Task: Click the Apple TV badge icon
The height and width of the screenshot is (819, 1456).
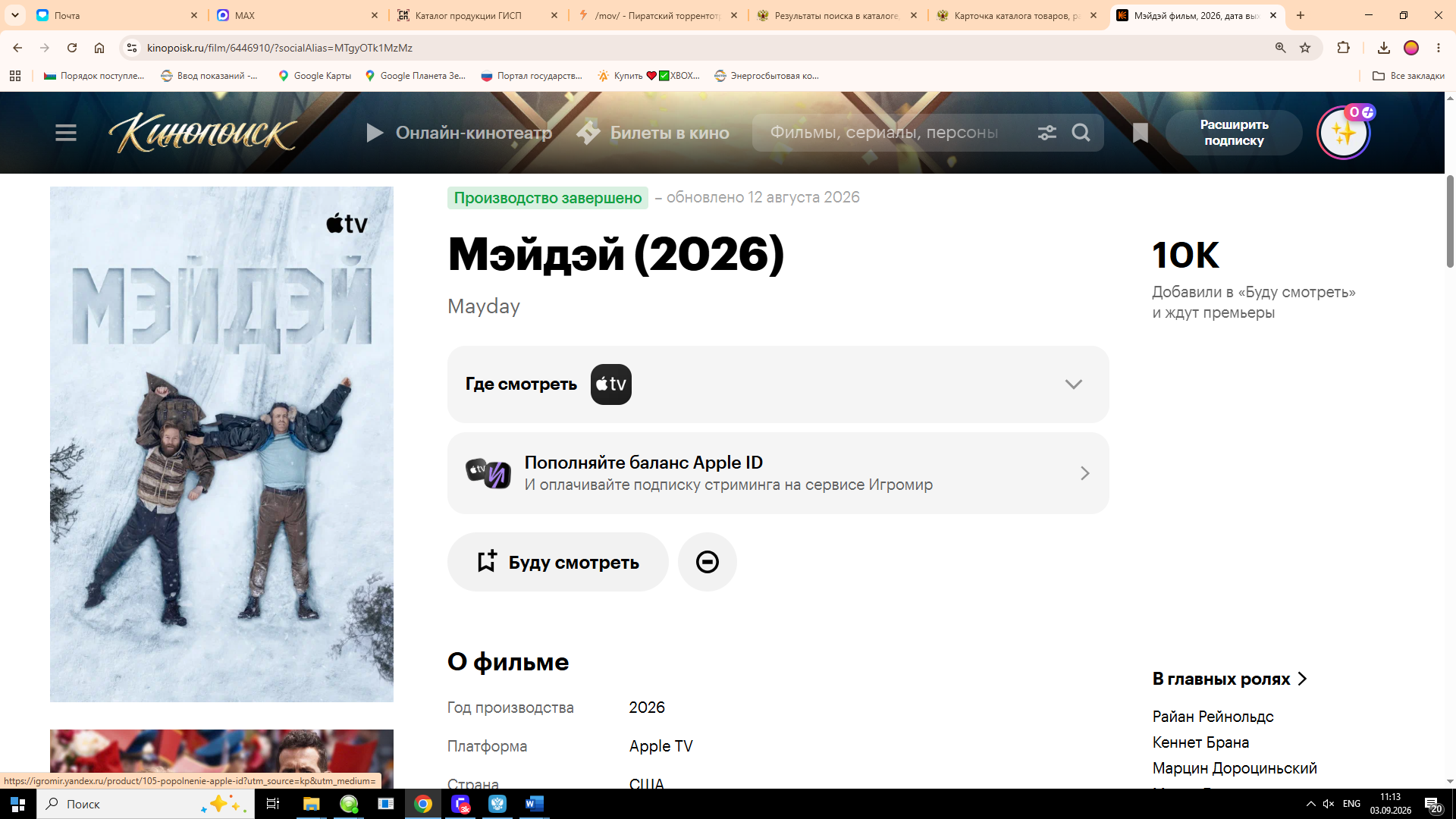Action: (x=610, y=384)
